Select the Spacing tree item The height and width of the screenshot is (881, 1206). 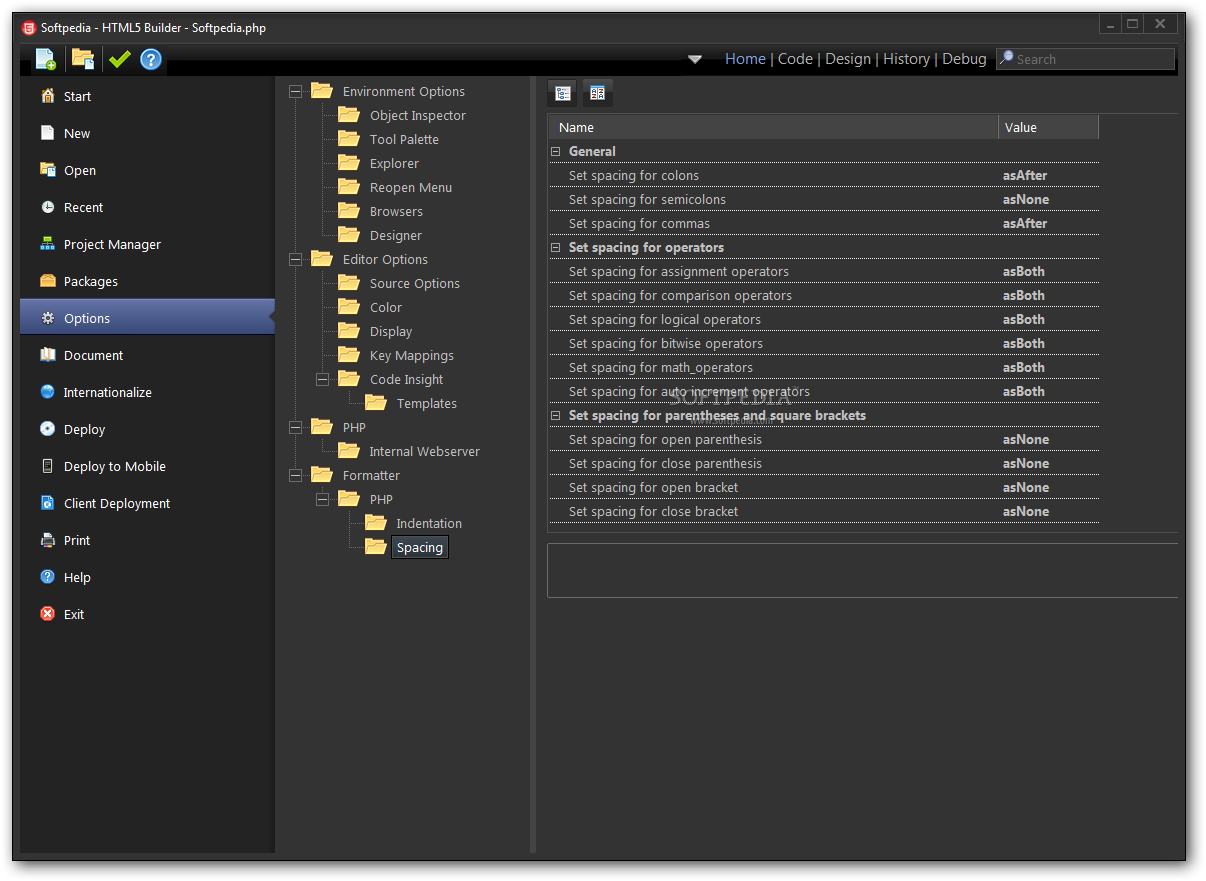click(420, 547)
